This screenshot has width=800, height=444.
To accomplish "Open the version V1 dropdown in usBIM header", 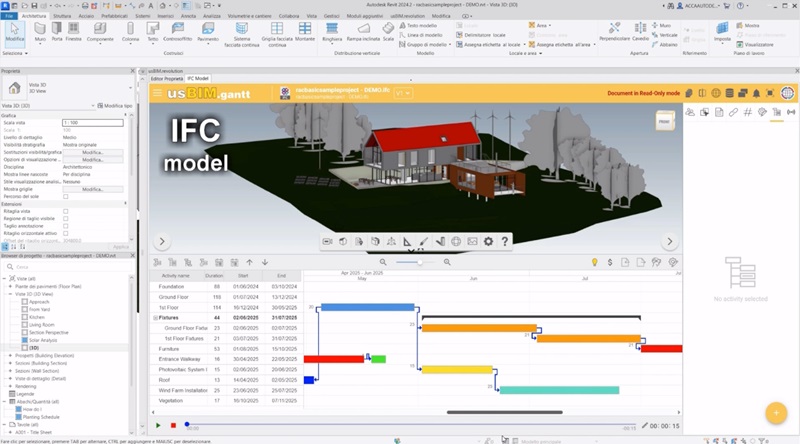I will 403,93.
